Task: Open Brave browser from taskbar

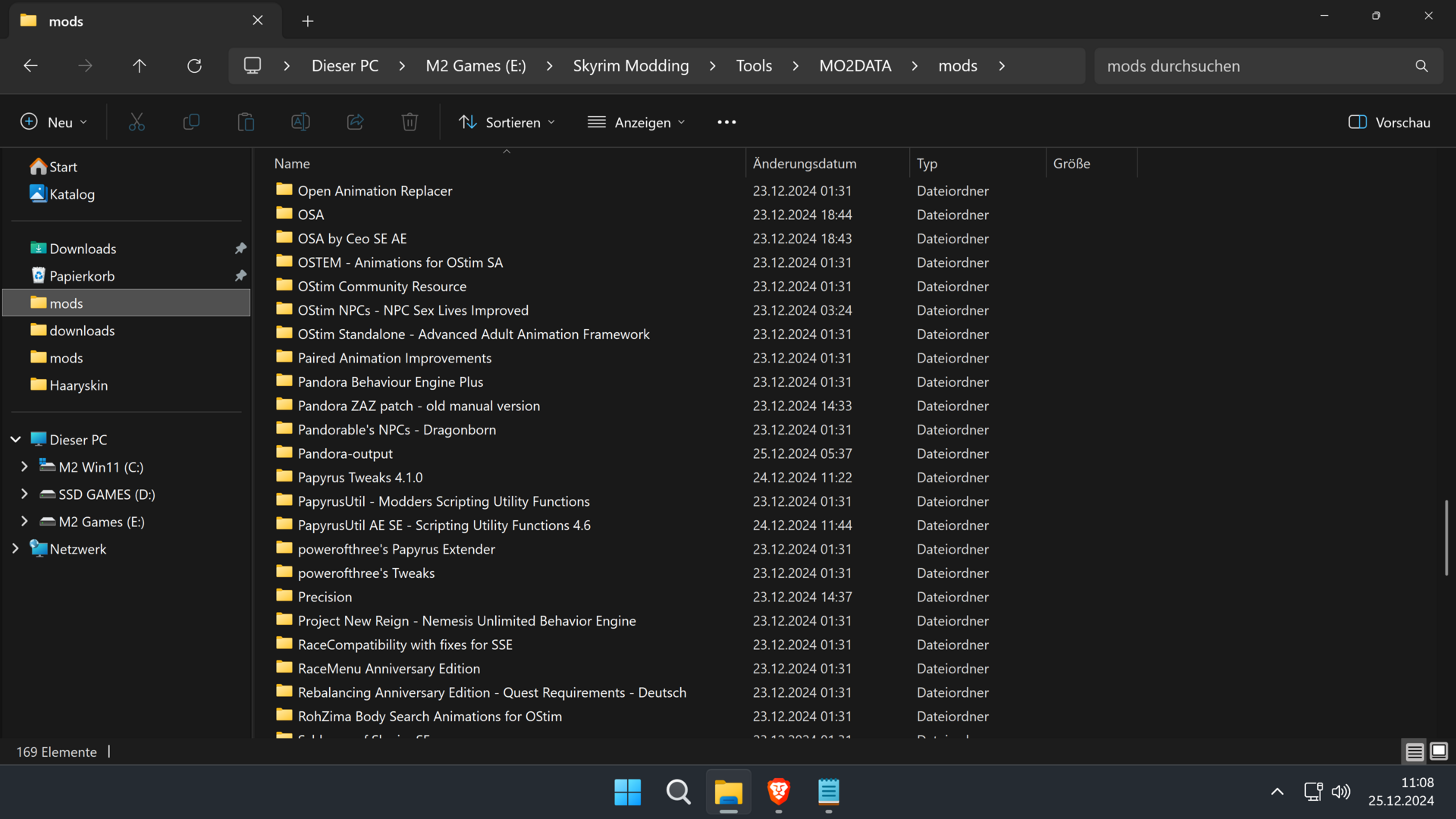Action: [779, 792]
